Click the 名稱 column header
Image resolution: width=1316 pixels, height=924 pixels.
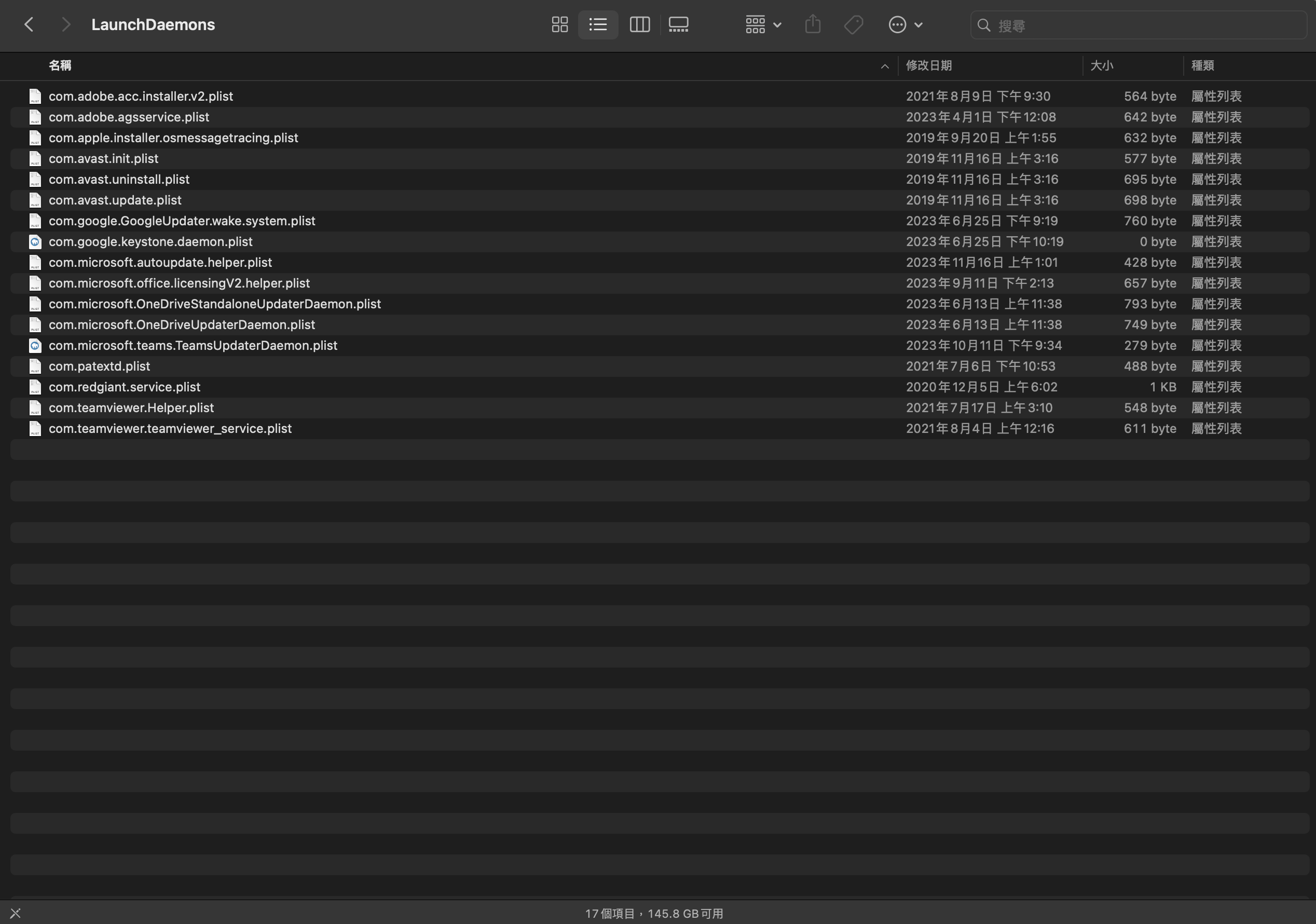tap(60, 65)
